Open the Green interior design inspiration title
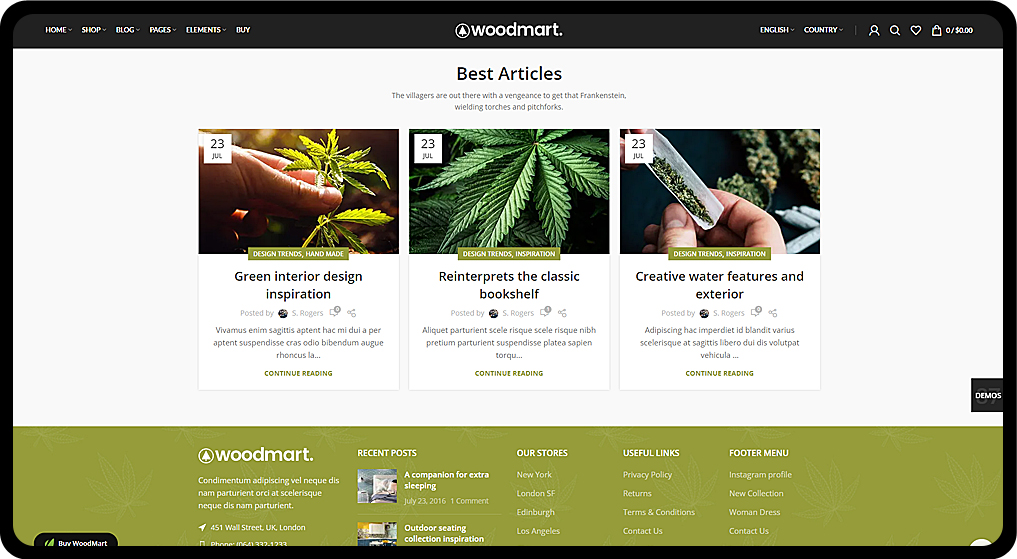This screenshot has width=1017, height=559. pos(298,285)
